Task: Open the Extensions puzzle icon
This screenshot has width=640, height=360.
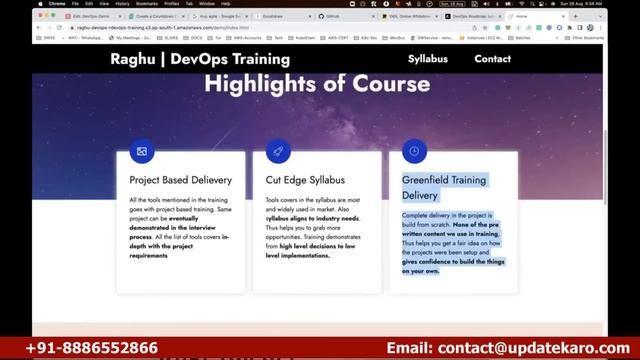Action: click(x=569, y=28)
